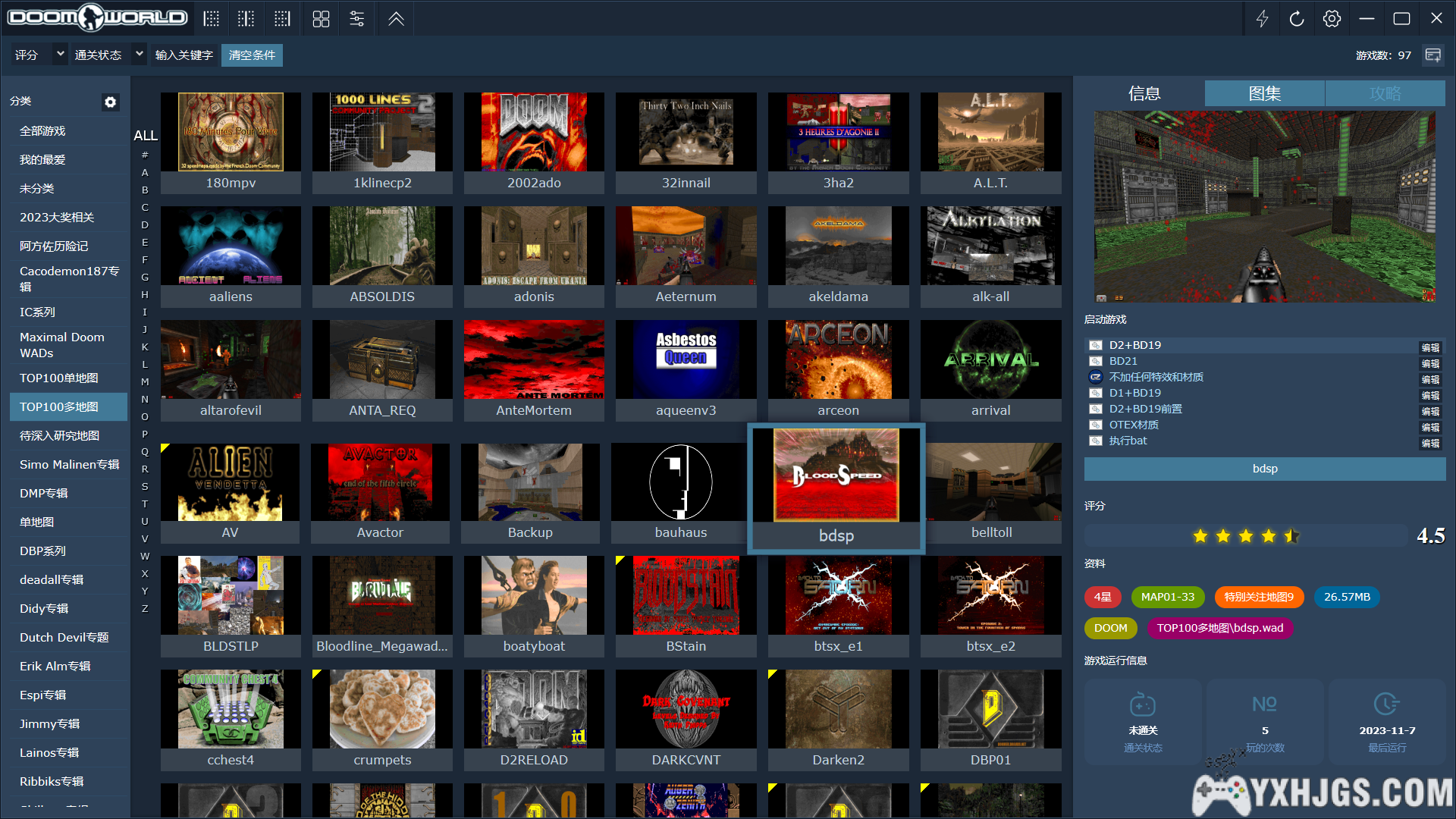Switch to the 攻略 tab
This screenshot has width=1456, height=819.
tap(1385, 93)
